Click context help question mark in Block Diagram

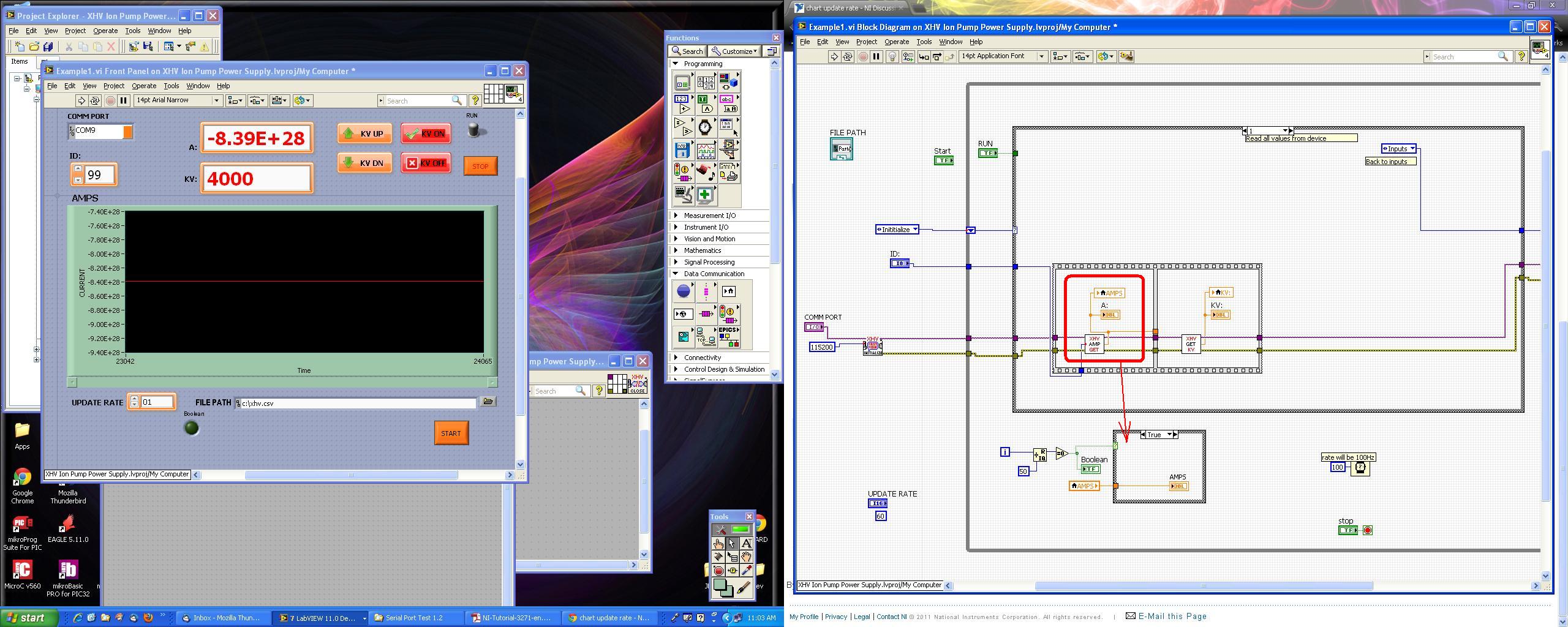pyautogui.click(x=1521, y=56)
